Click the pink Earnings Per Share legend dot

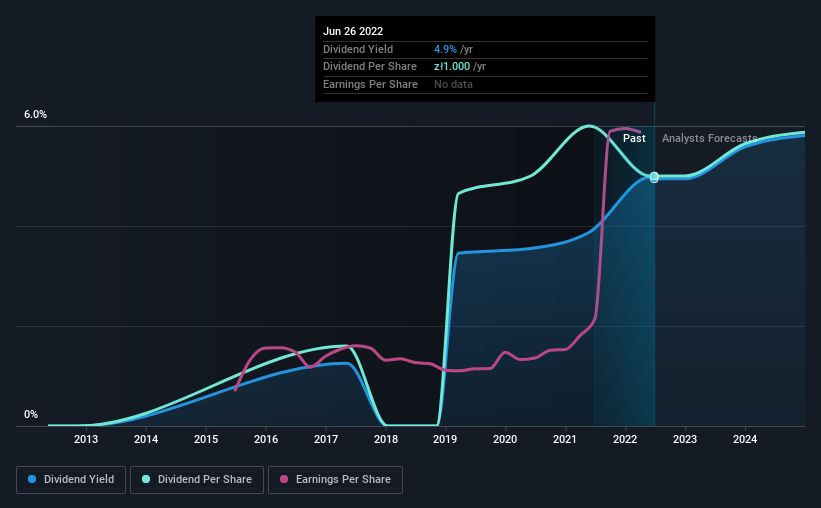[x=284, y=479]
